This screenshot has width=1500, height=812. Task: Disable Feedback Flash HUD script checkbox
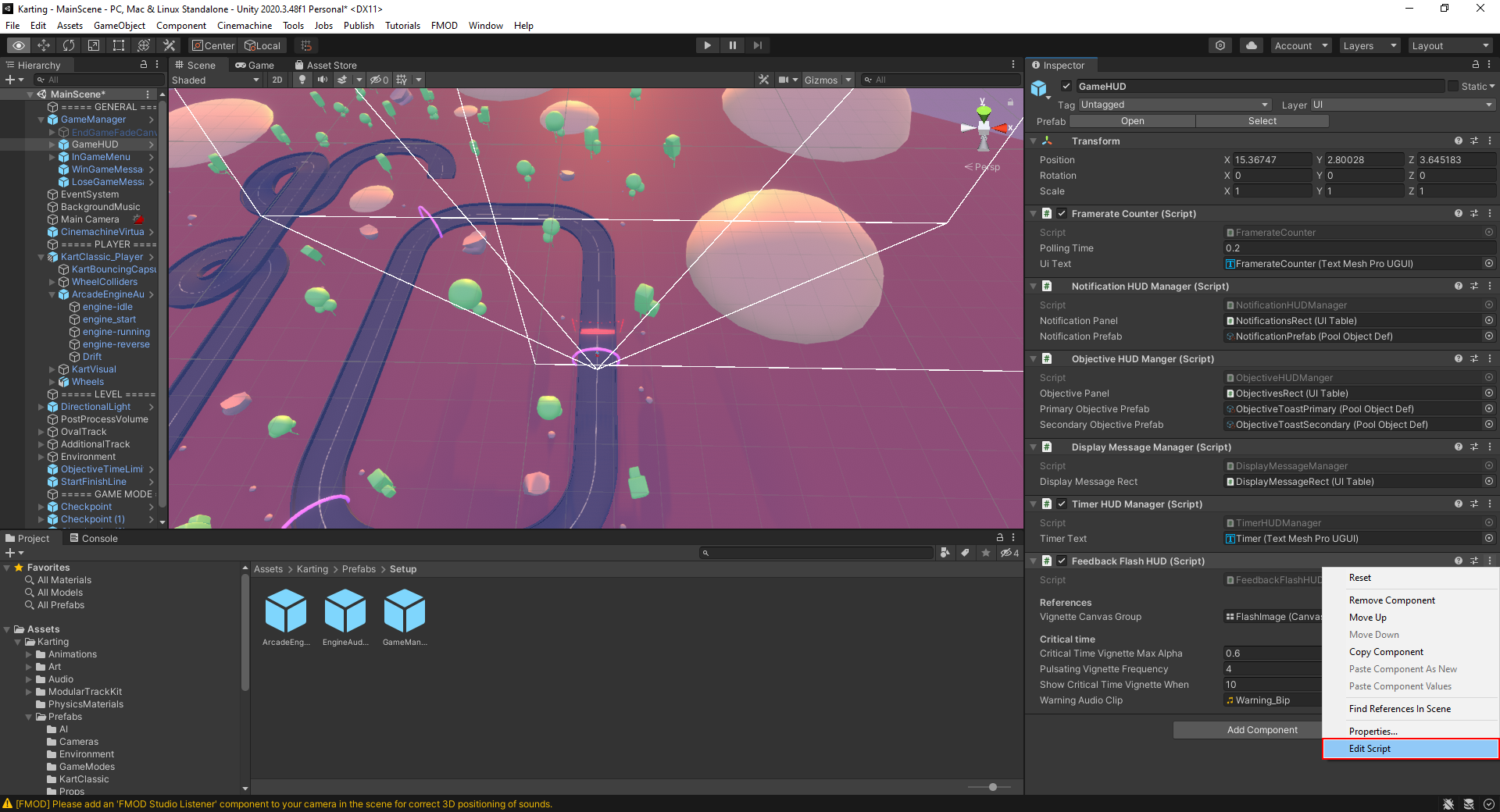coord(1062,561)
